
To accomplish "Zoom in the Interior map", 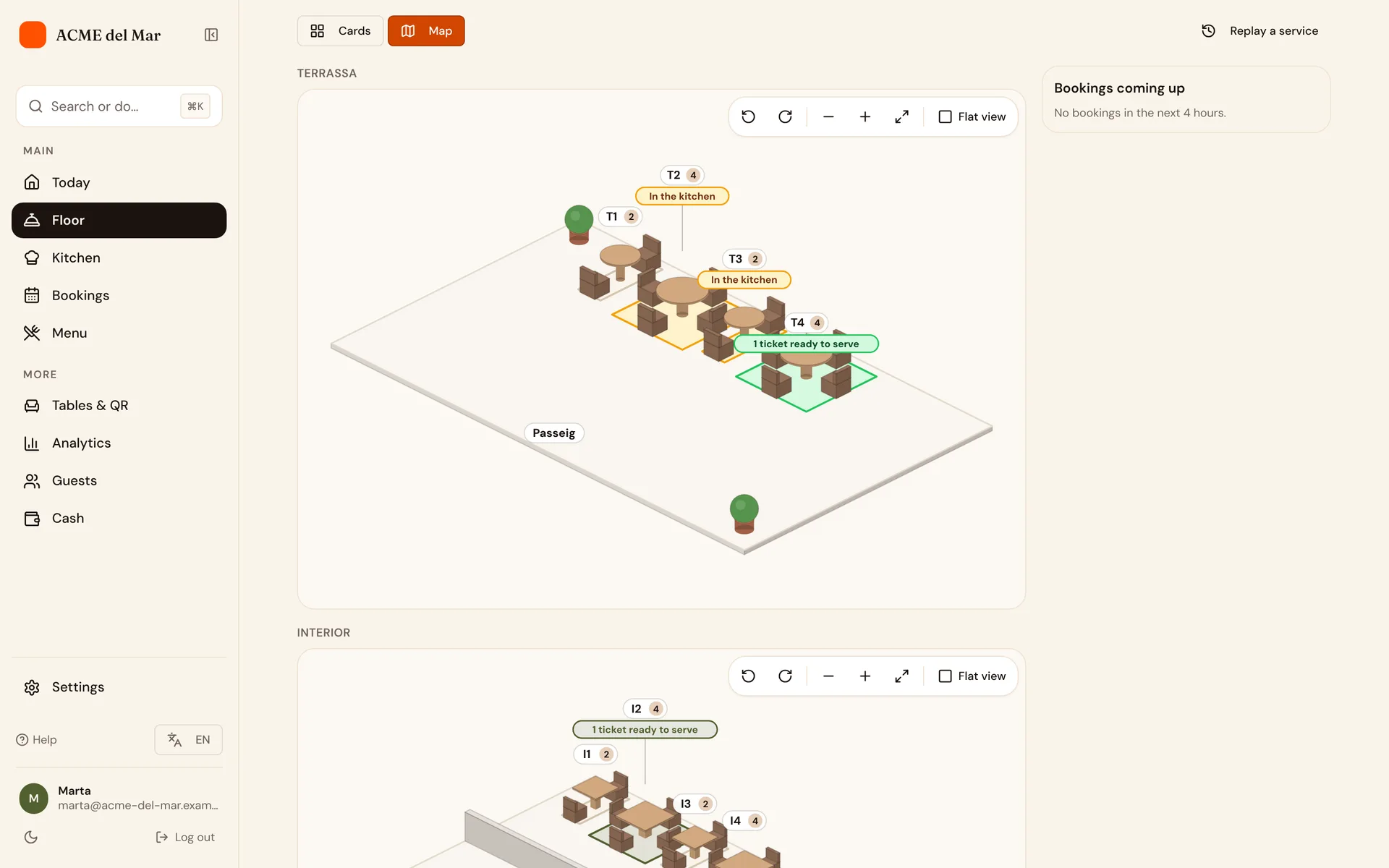I will 865,676.
